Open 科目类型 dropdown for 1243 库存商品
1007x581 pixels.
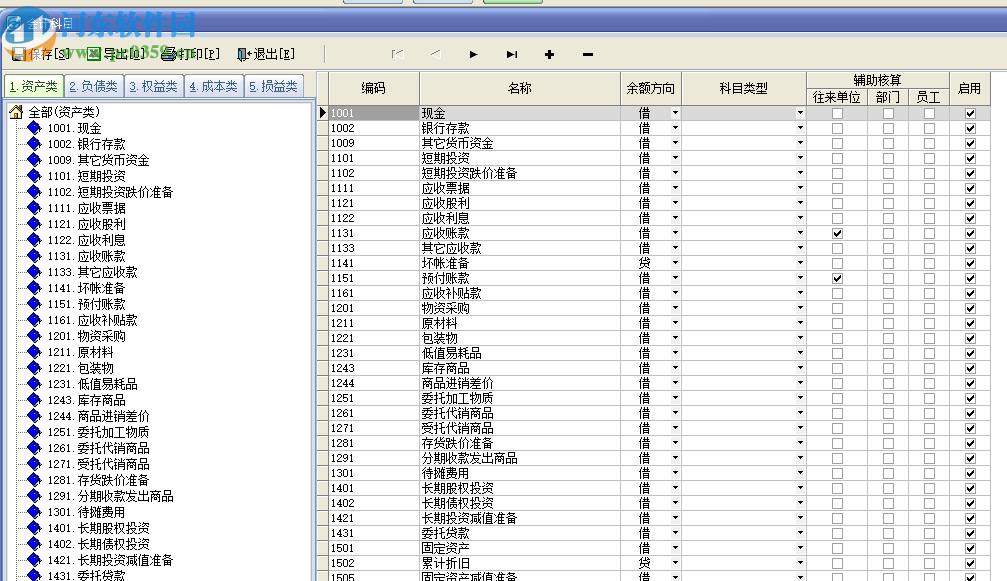pyautogui.click(x=800, y=368)
